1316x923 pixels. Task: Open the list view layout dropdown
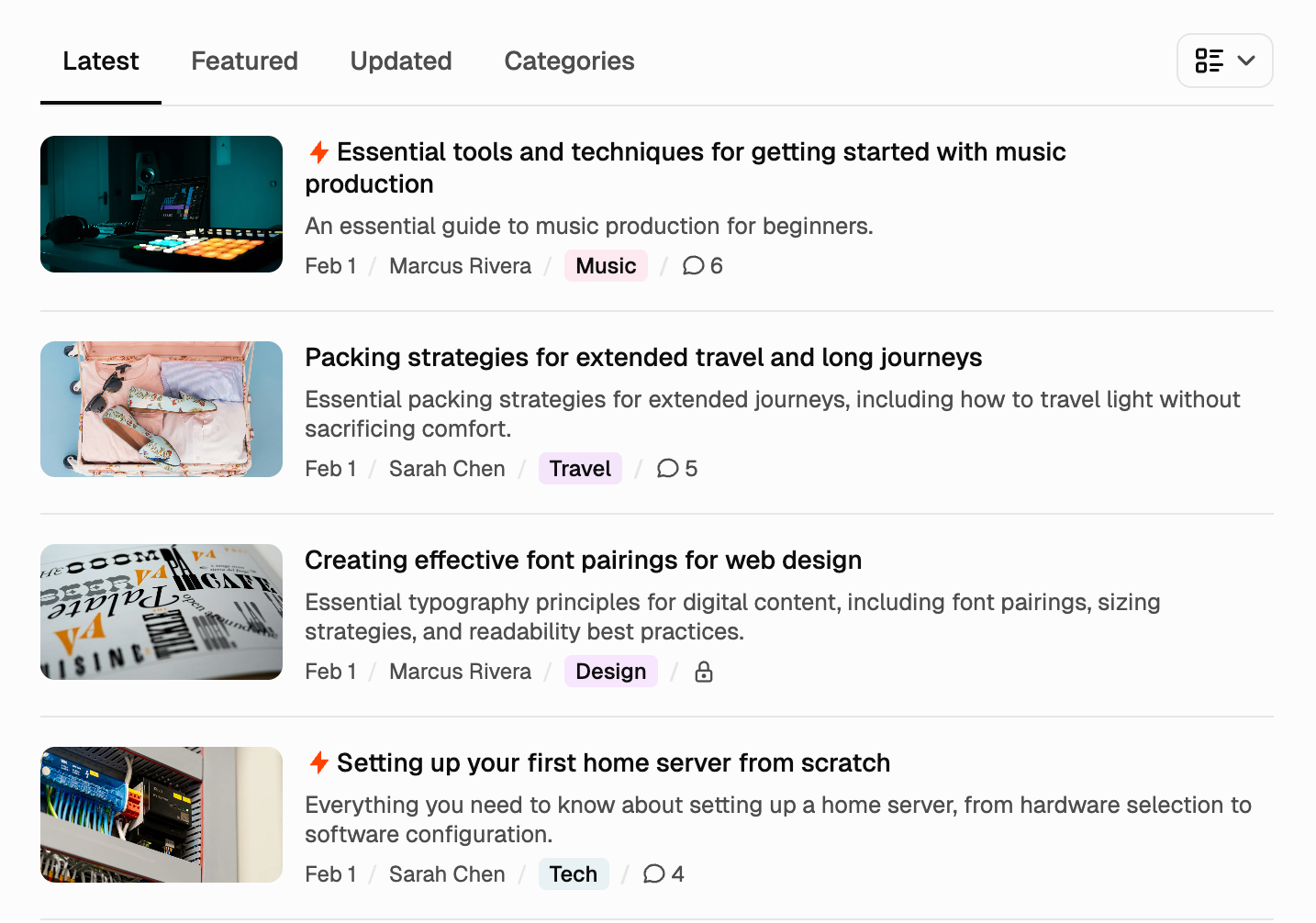click(1224, 61)
